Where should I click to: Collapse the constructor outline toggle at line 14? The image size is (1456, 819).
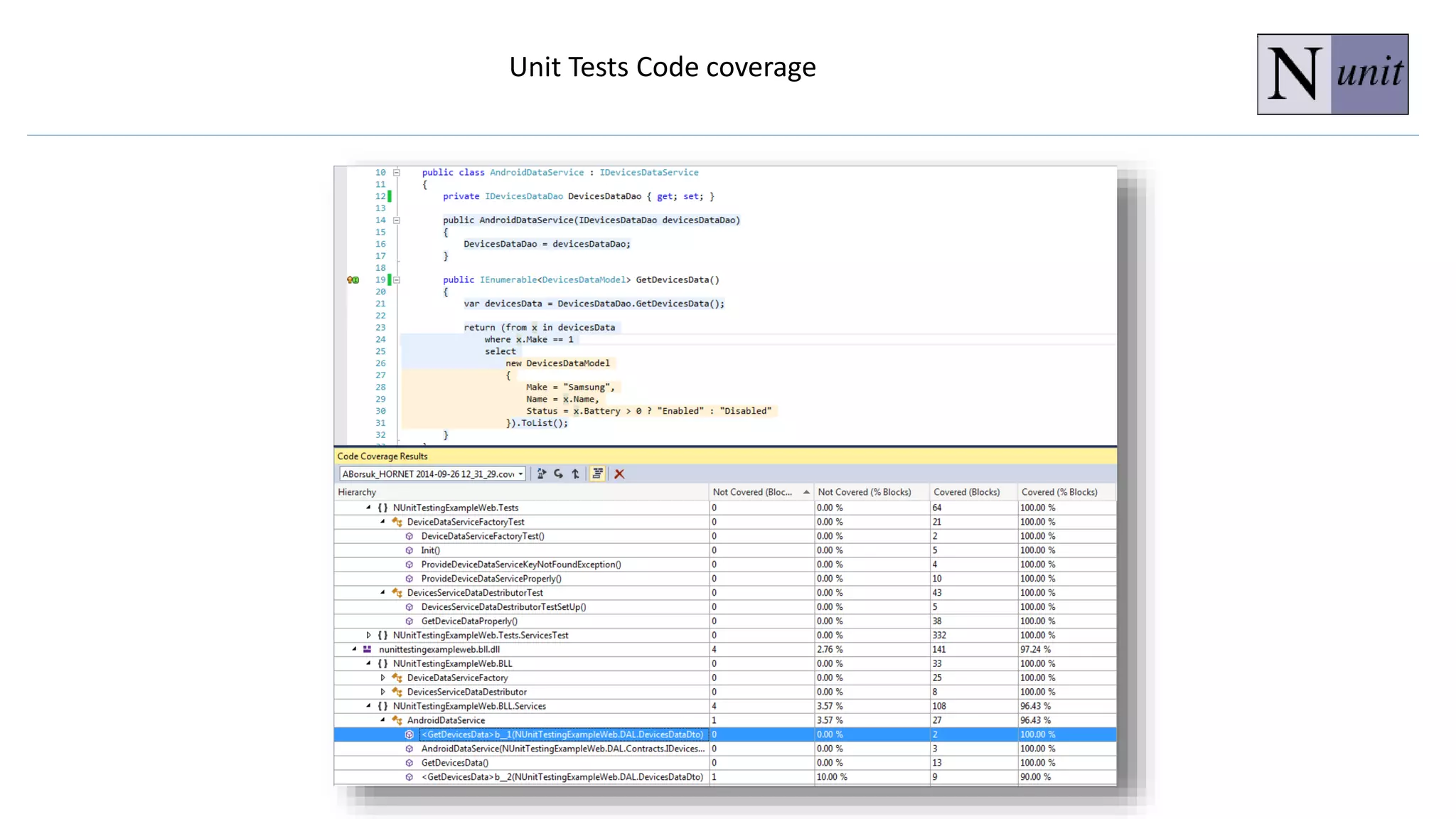click(x=397, y=220)
